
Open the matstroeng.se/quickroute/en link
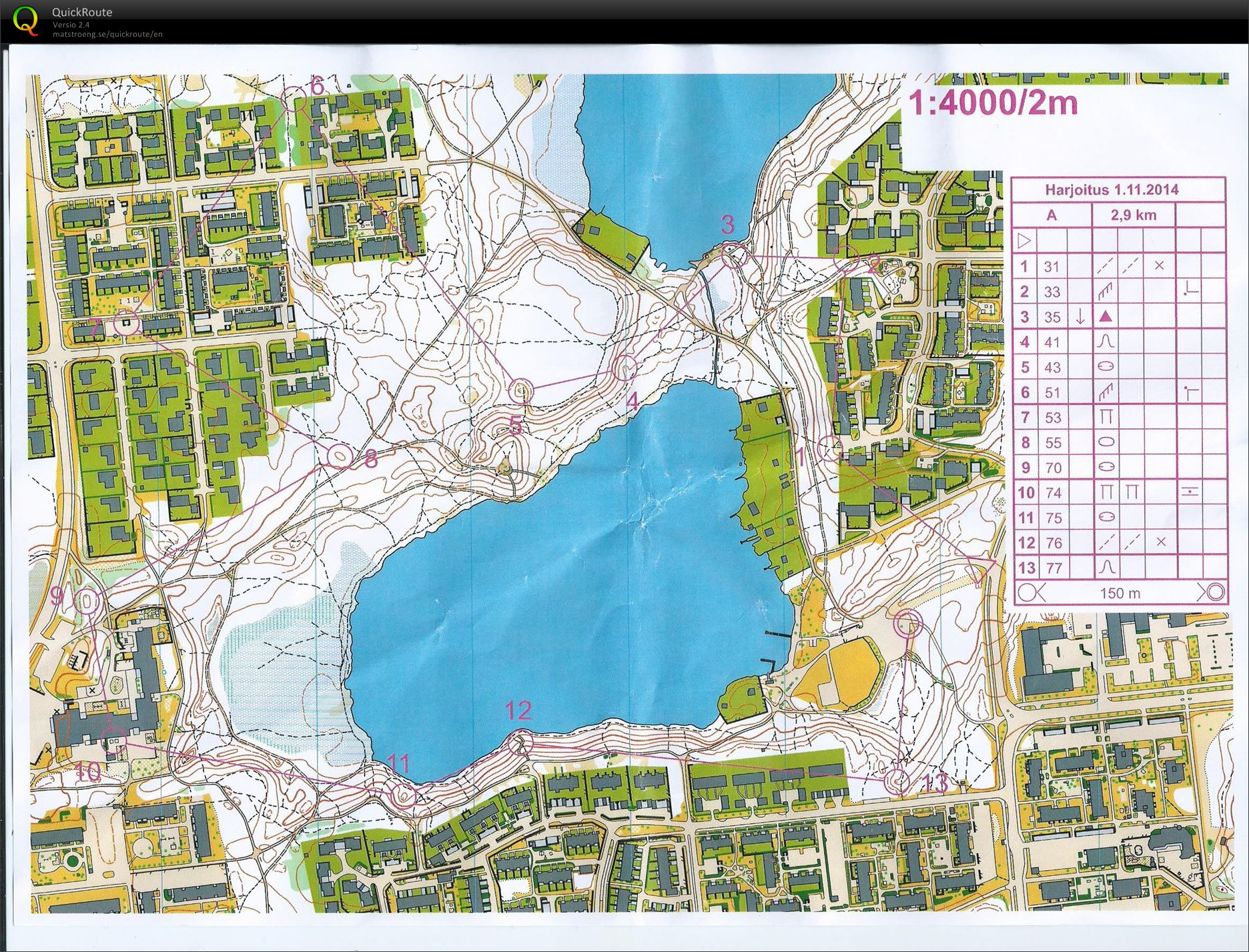[x=108, y=34]
